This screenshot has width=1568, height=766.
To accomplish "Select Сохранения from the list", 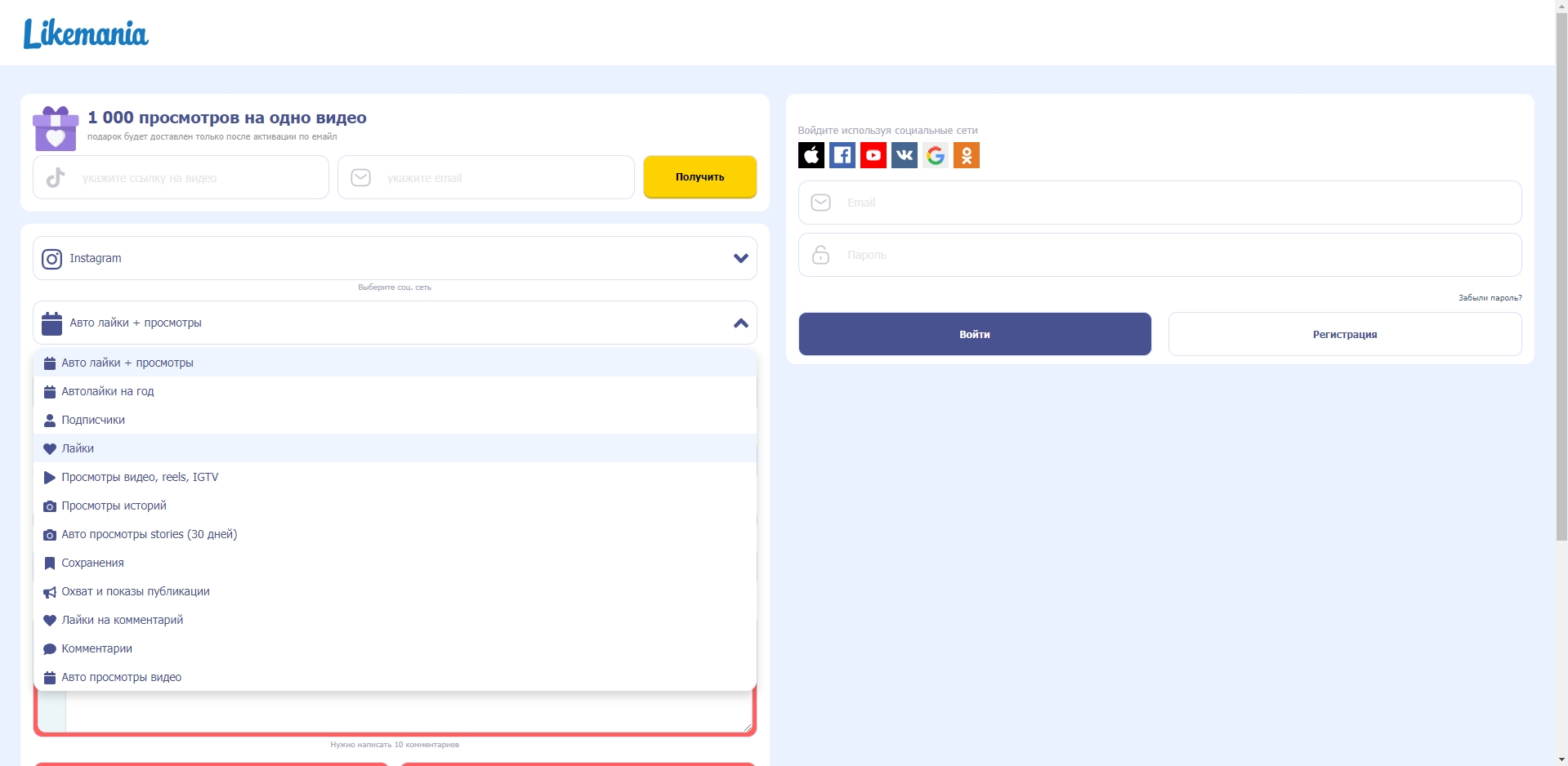I will click(395, 563).
